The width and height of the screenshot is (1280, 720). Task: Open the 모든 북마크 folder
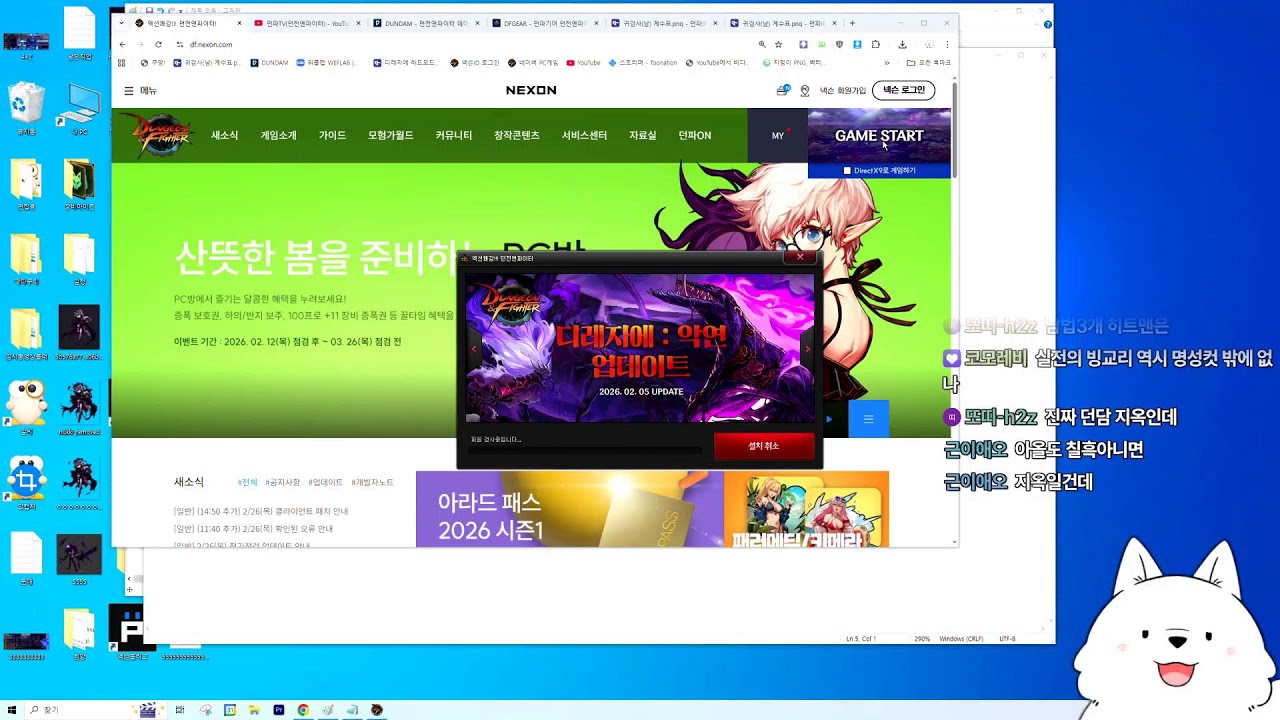929,63
